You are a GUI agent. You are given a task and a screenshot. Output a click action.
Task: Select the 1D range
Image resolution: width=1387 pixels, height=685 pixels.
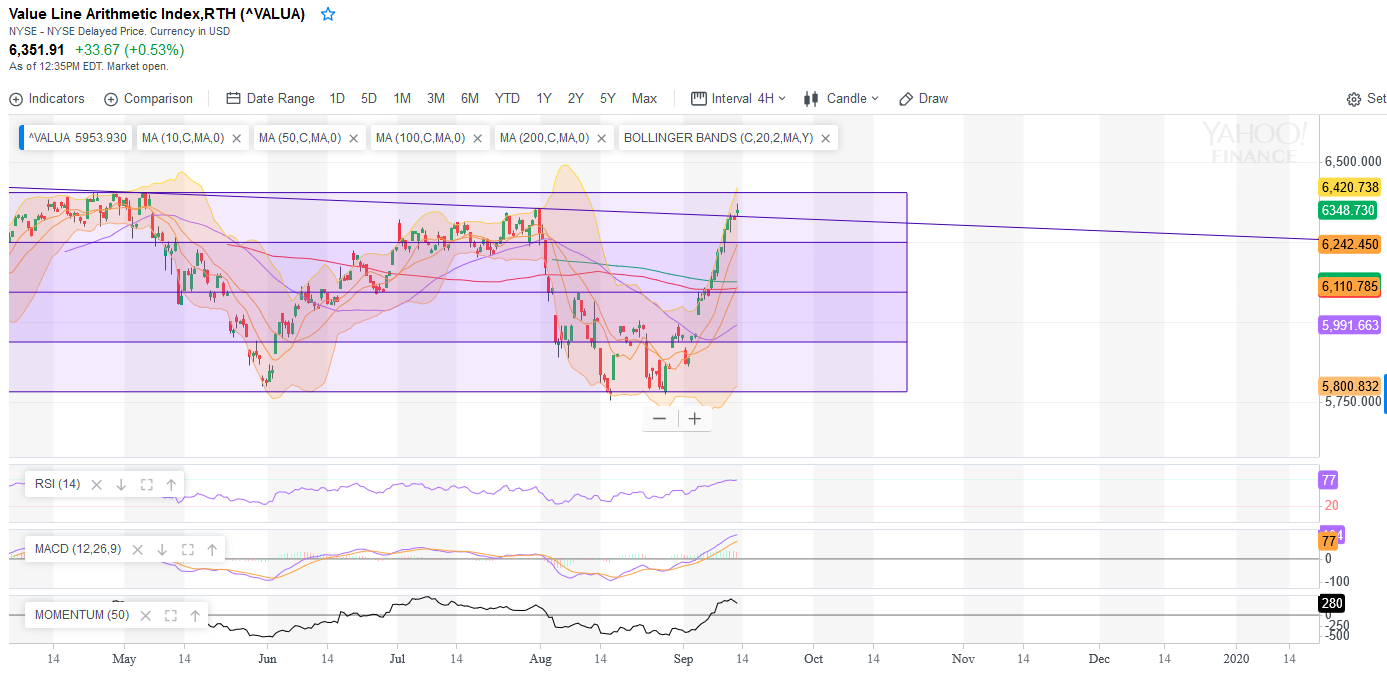click(337, 98)
